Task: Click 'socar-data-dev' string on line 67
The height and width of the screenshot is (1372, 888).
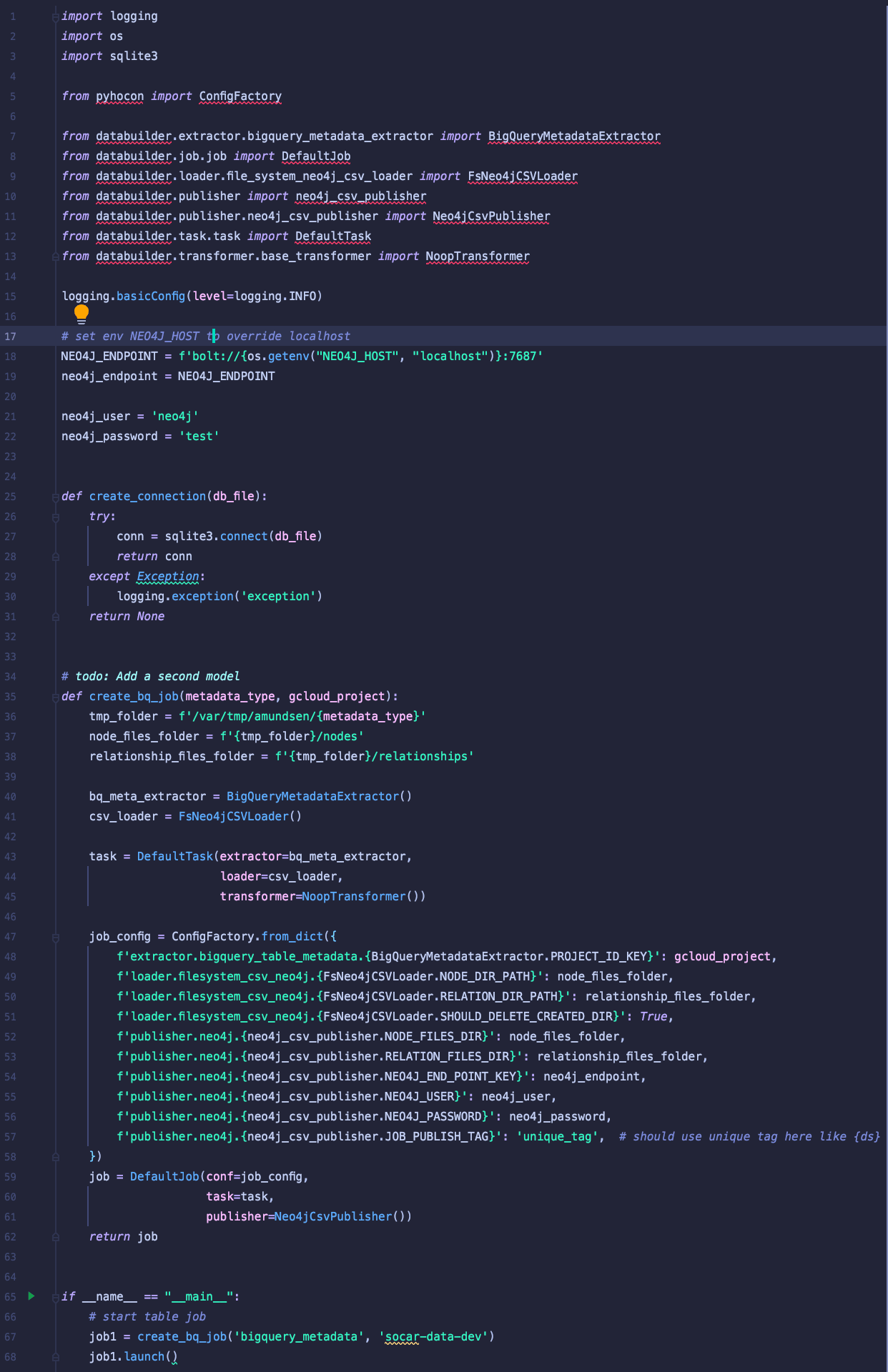Action: click(x=433, y=1336)
